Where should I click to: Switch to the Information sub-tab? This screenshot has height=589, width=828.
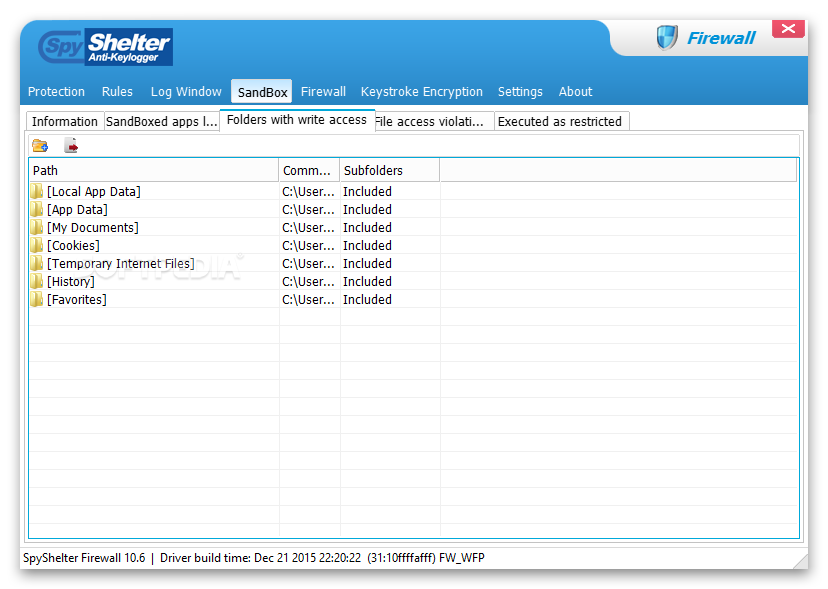tap(65, 121)
